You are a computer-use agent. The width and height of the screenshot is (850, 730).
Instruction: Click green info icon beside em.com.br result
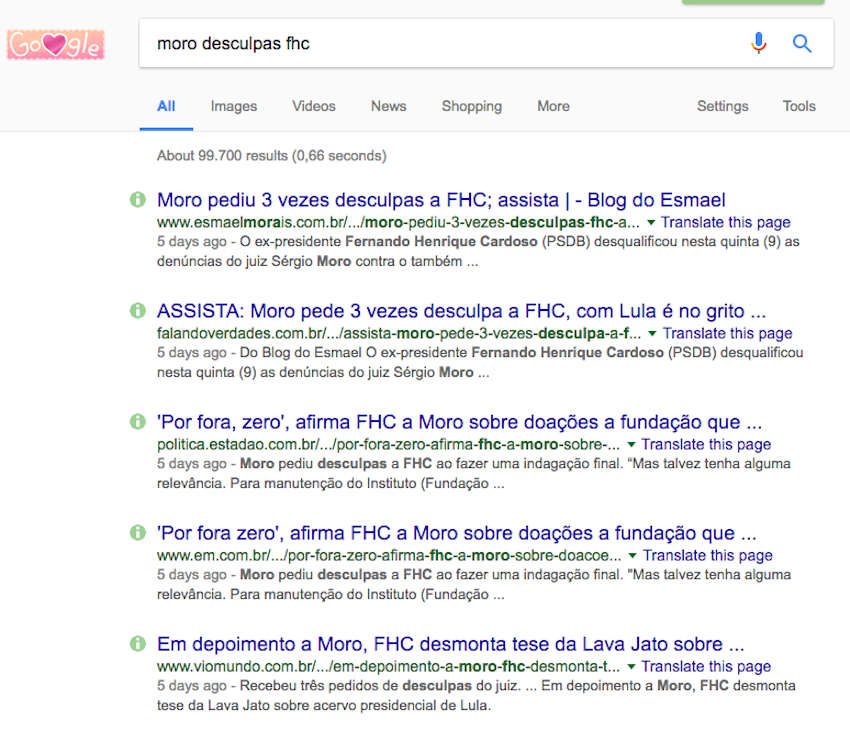pos(138,533)
